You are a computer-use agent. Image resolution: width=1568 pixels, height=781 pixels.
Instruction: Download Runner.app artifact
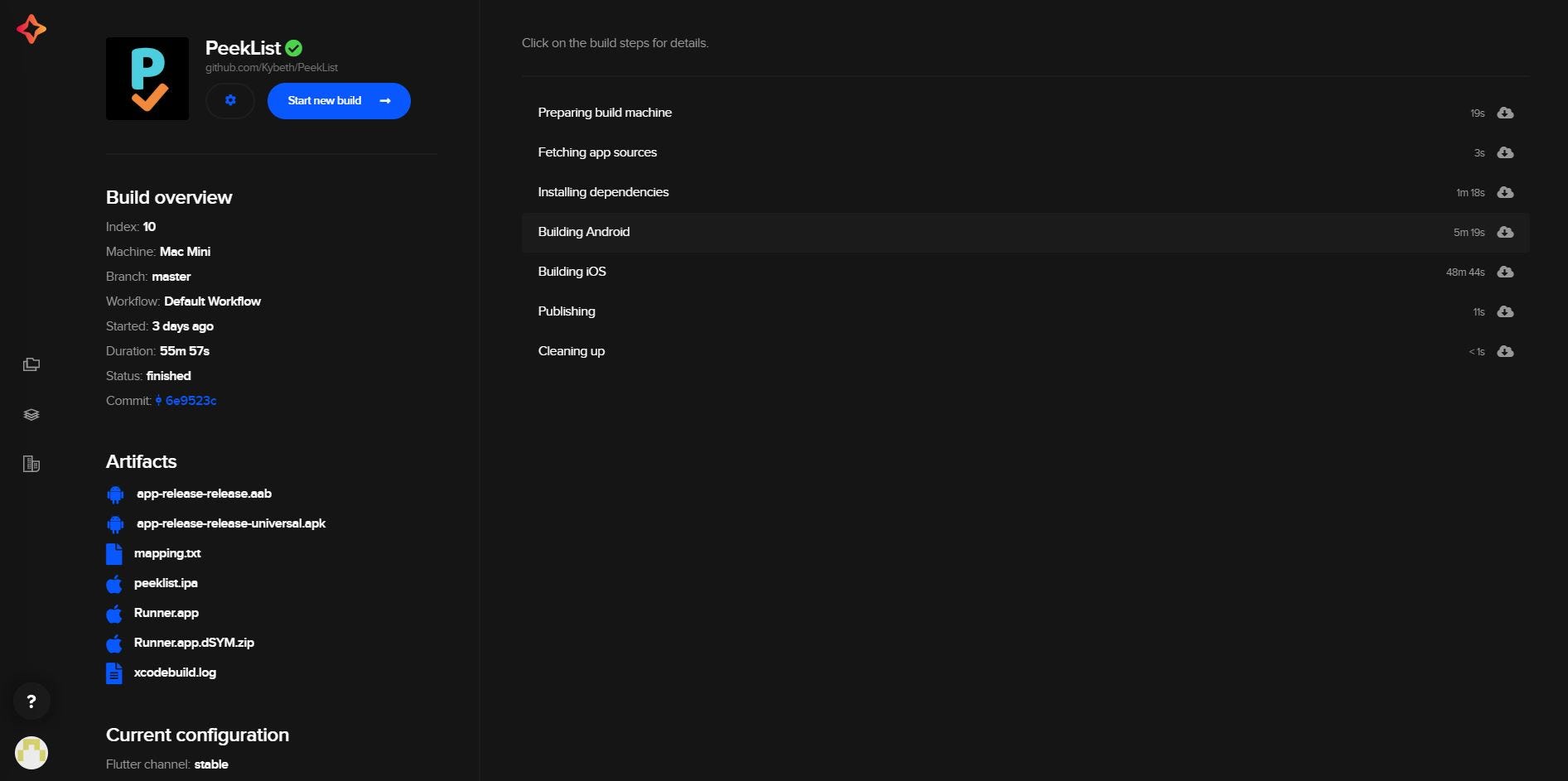[166, 613]
